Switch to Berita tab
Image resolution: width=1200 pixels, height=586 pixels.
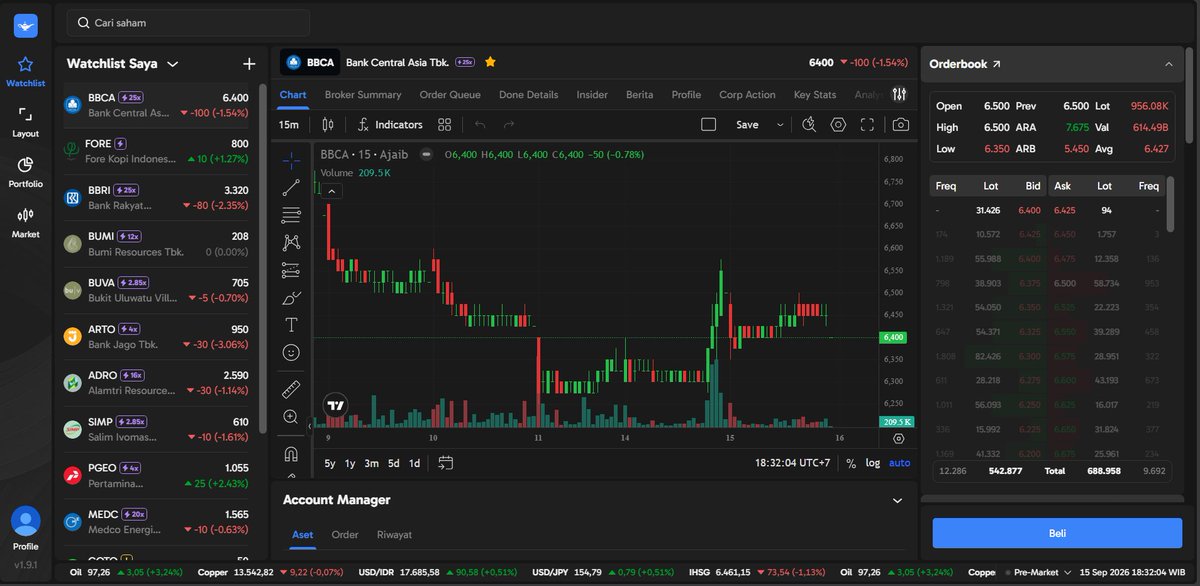pyautogui.click(x=640, y=95)
